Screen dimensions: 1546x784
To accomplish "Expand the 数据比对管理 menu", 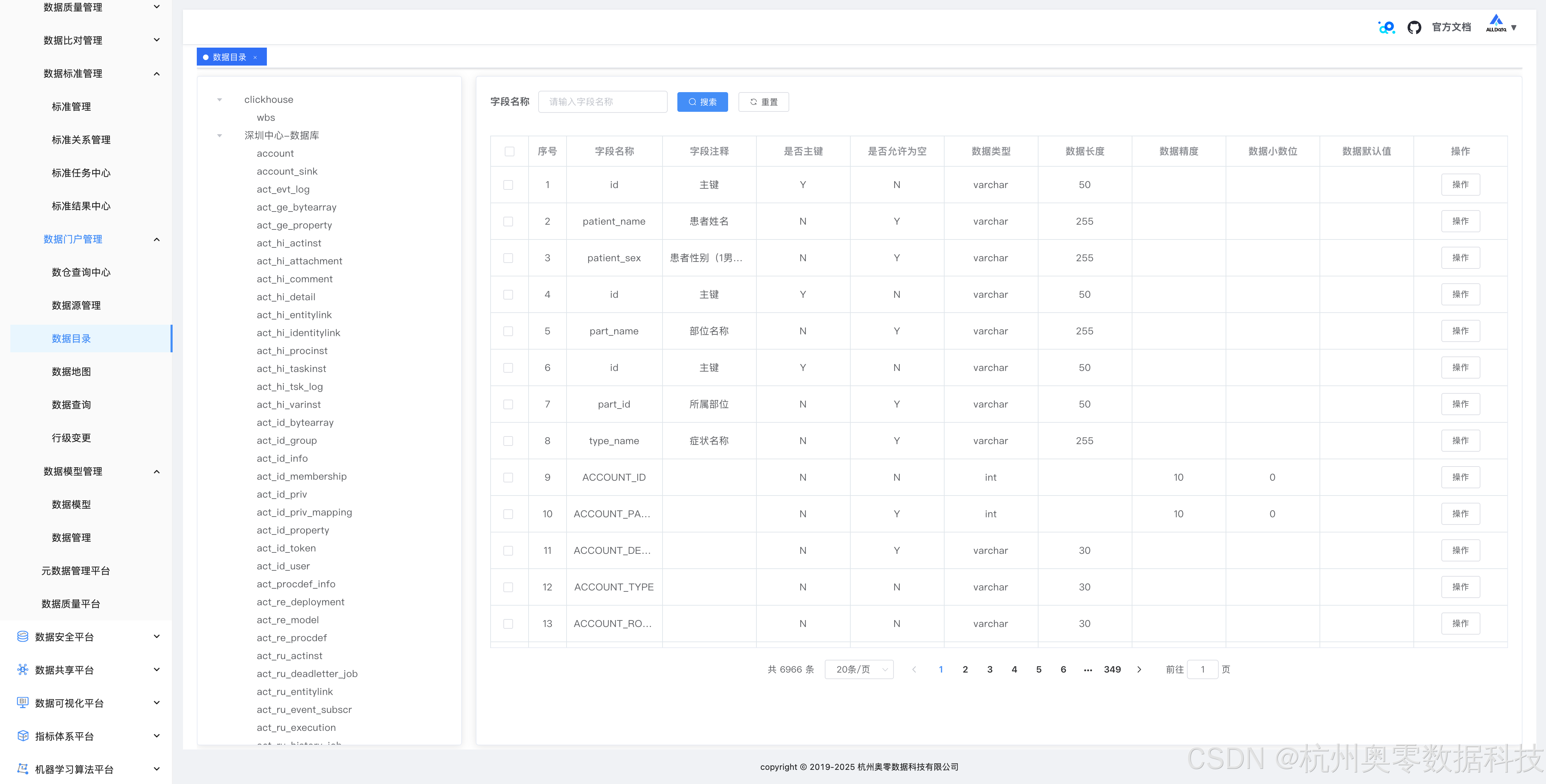I will [x=157, y=40].
